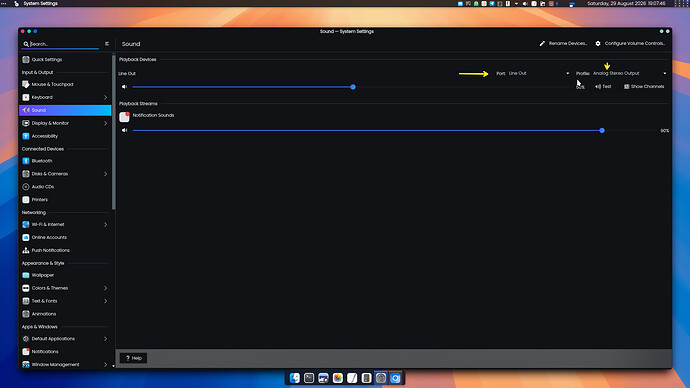The height and width of the screenshot is (388, 690).
Task: Open Configure Volume Controls
Action: click(630, 44)
